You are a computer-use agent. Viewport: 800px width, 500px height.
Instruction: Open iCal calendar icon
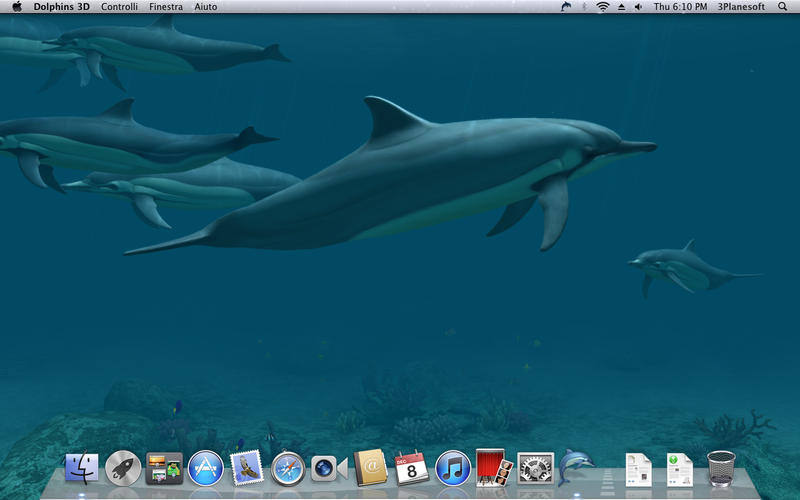411,467
